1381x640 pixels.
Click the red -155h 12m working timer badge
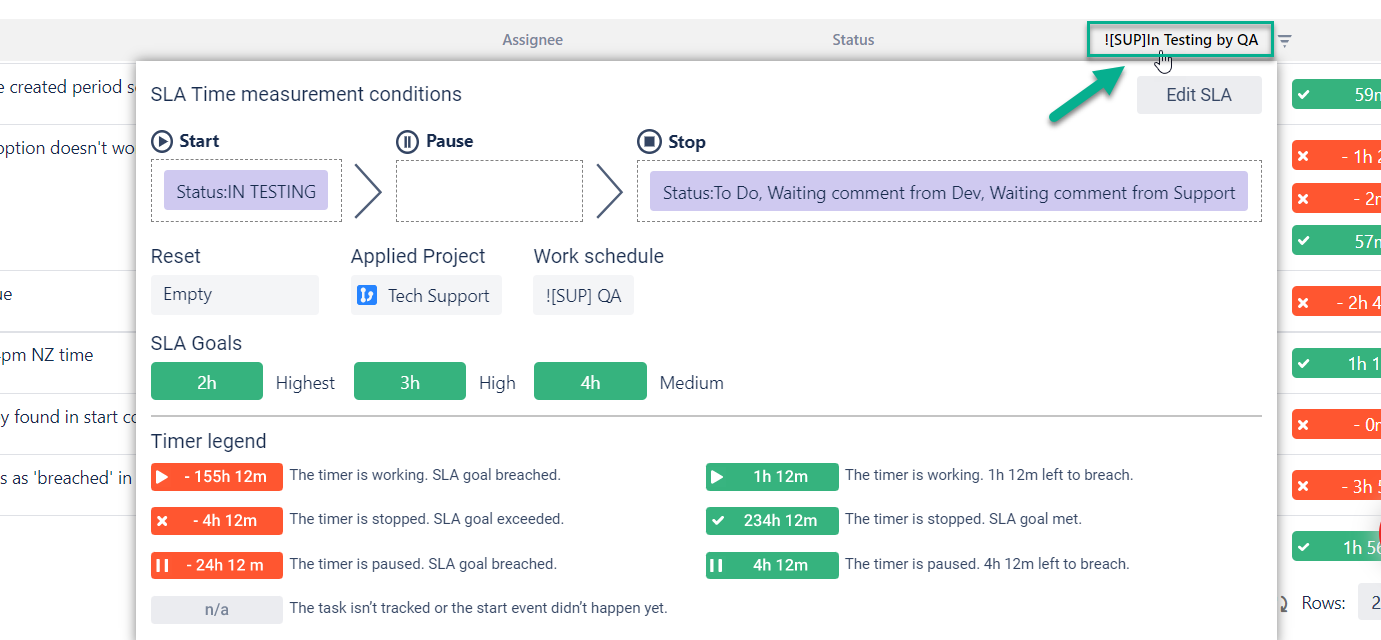coord(216,477)
